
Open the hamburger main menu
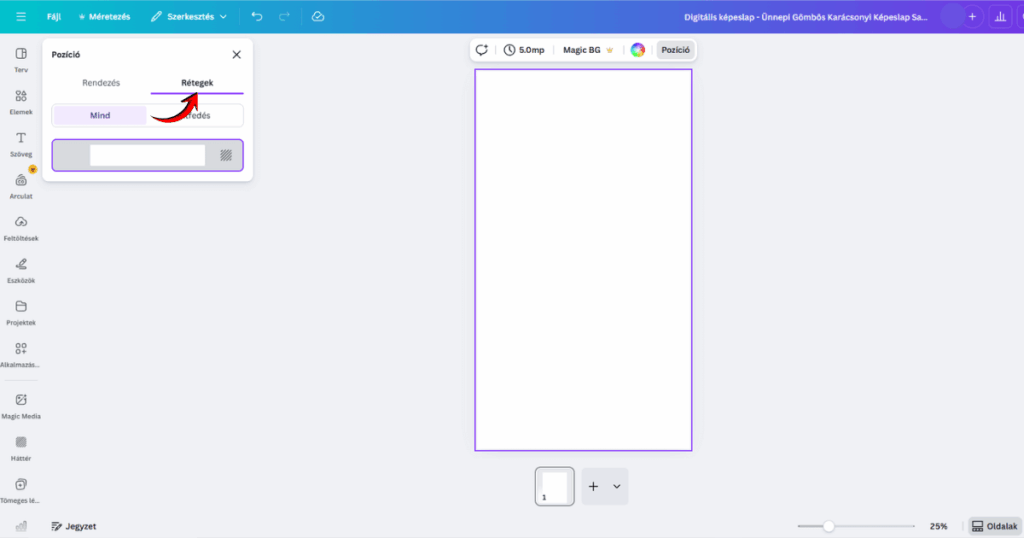tap(21, 17)
